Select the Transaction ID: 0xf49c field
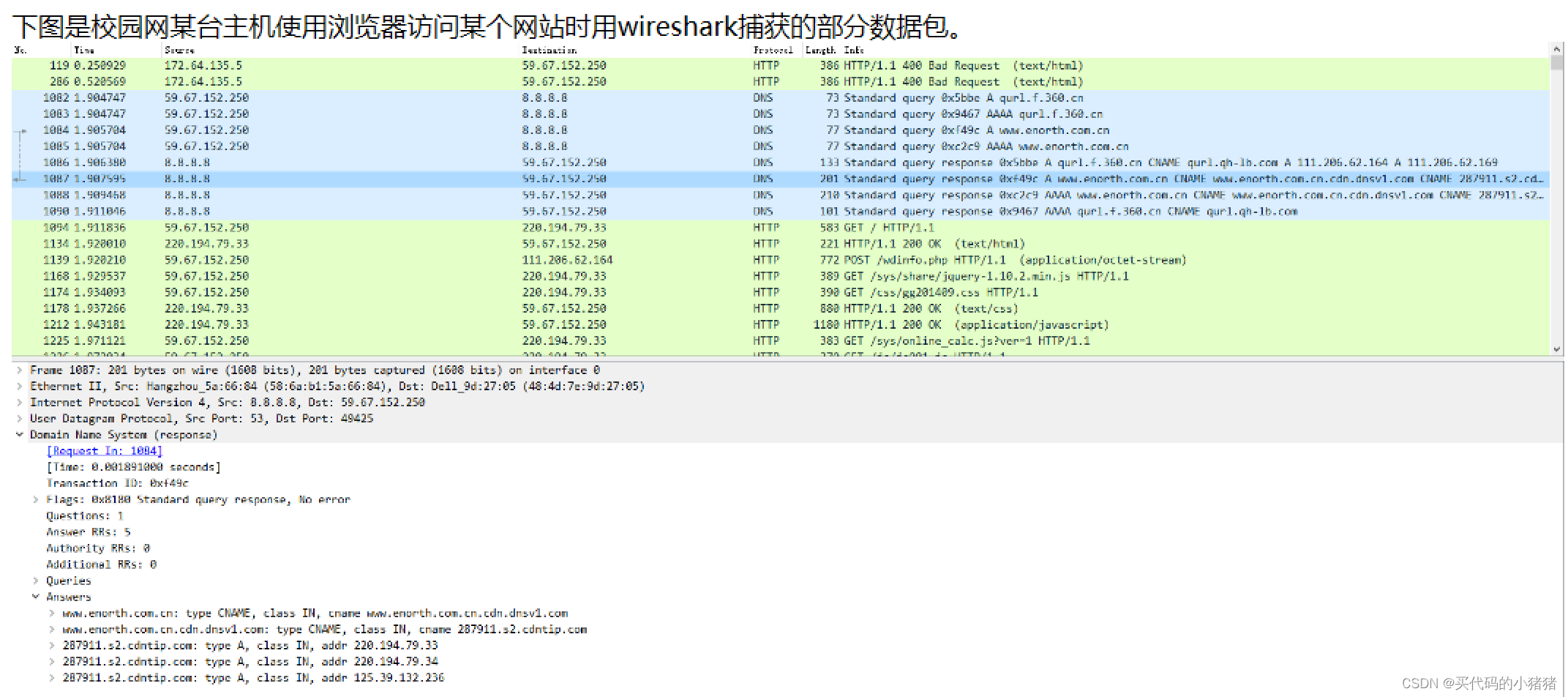 pyautogui.click(x=117, y=483)
